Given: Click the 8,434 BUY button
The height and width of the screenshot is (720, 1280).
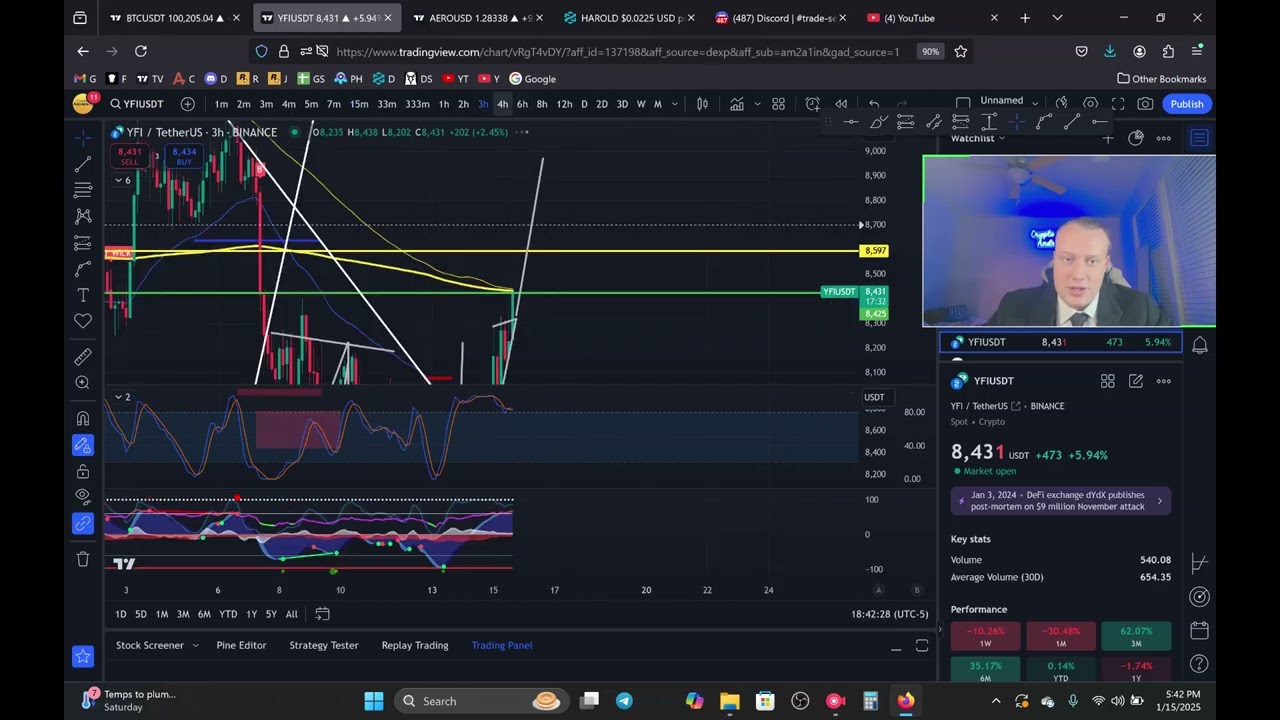Looking at the screenshot, I should [x=184, y=156].
